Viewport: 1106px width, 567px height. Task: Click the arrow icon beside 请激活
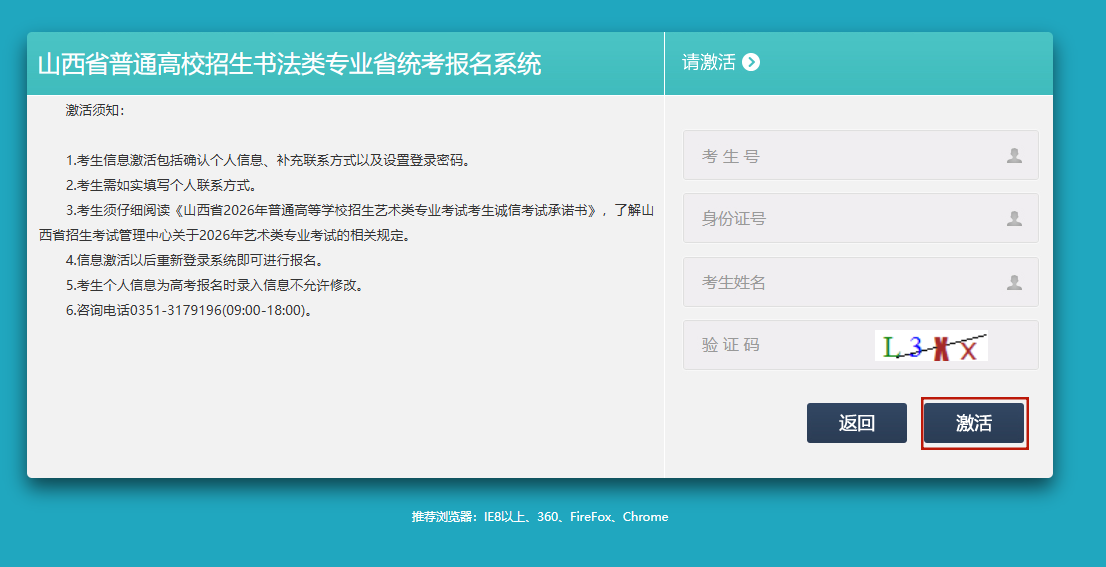coord(751,63)
